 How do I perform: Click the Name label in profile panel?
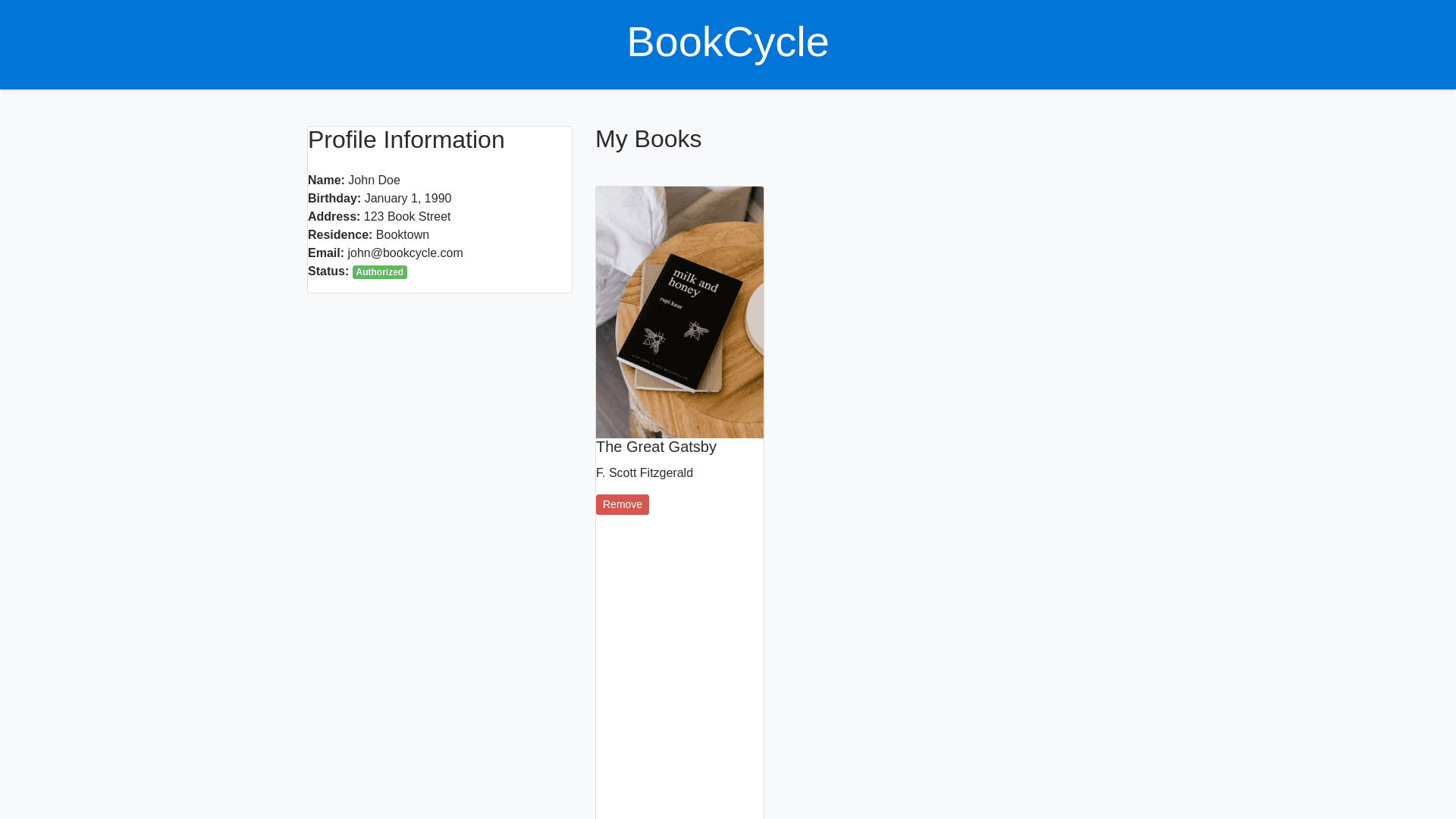[x=325, y=180]
